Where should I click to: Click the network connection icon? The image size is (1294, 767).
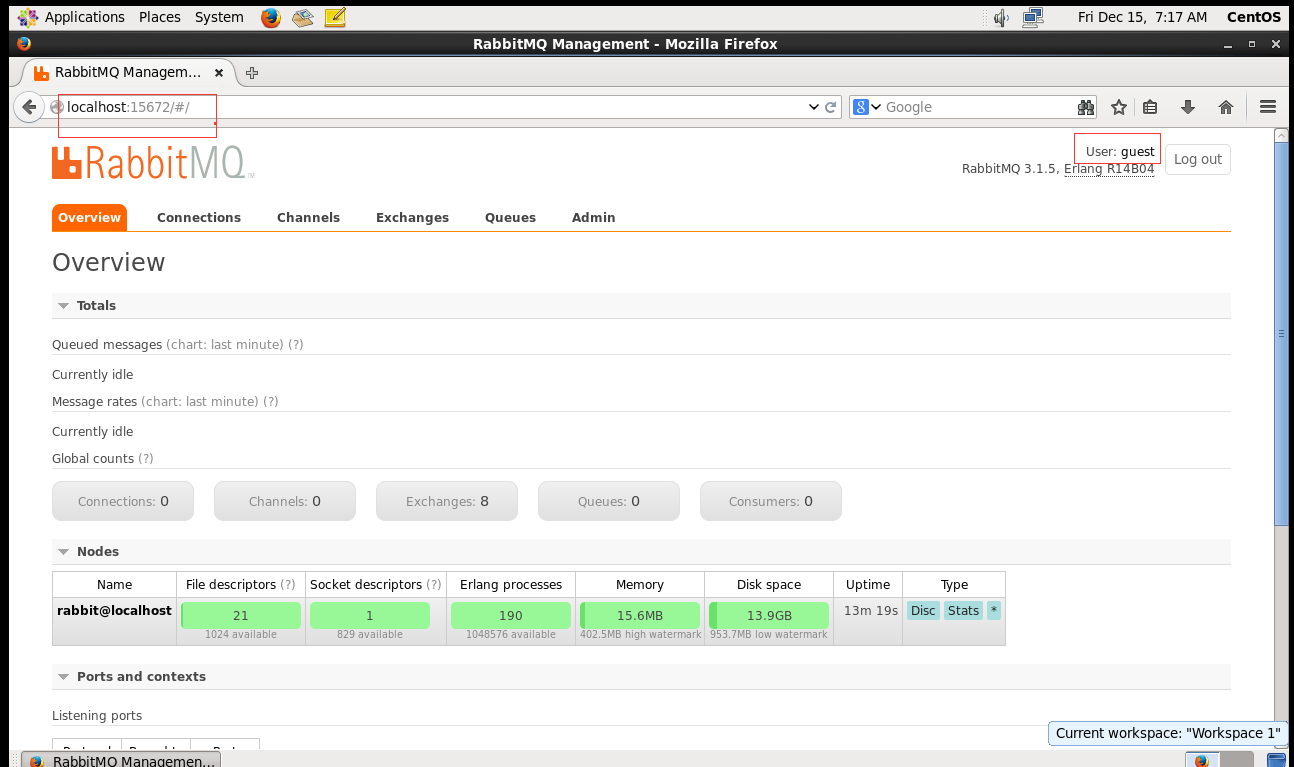1033,17
